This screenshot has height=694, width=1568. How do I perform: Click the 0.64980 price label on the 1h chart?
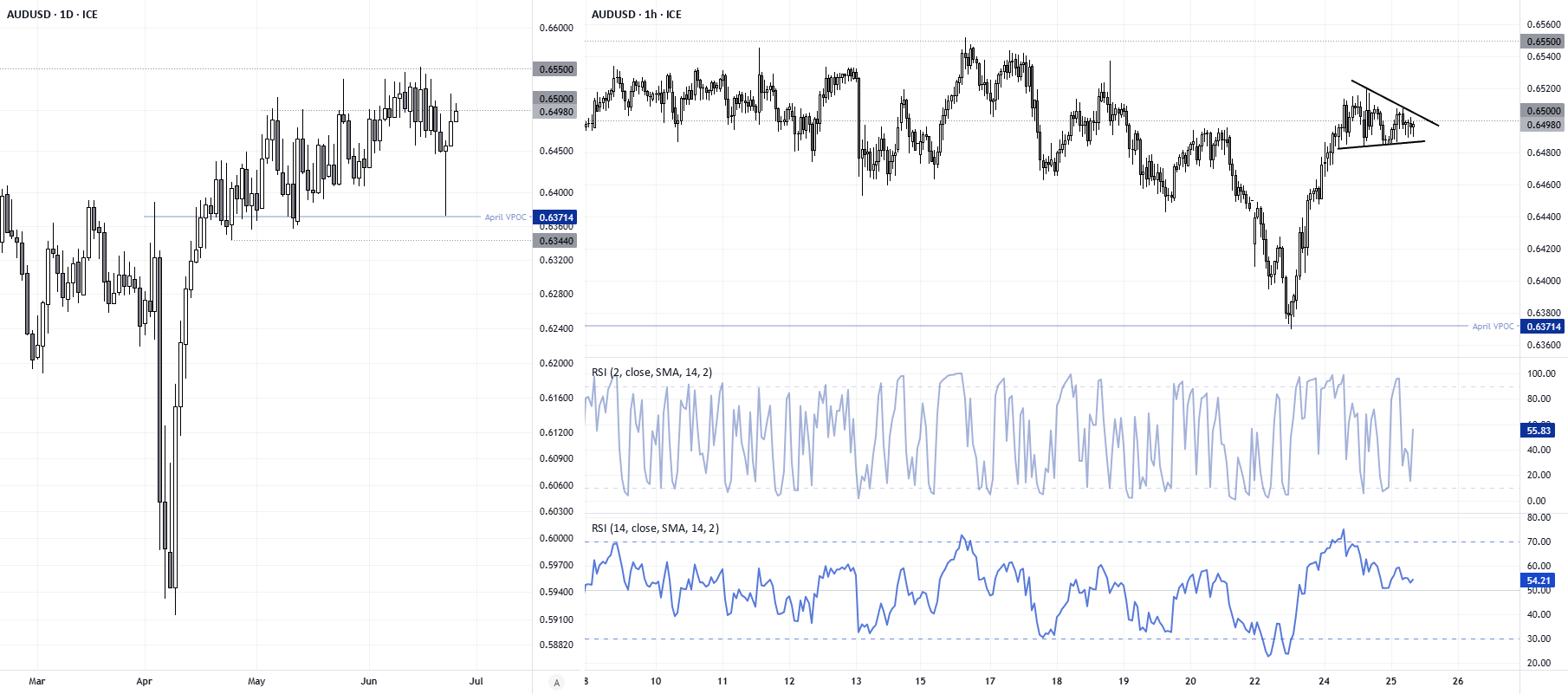point(1544,125)
